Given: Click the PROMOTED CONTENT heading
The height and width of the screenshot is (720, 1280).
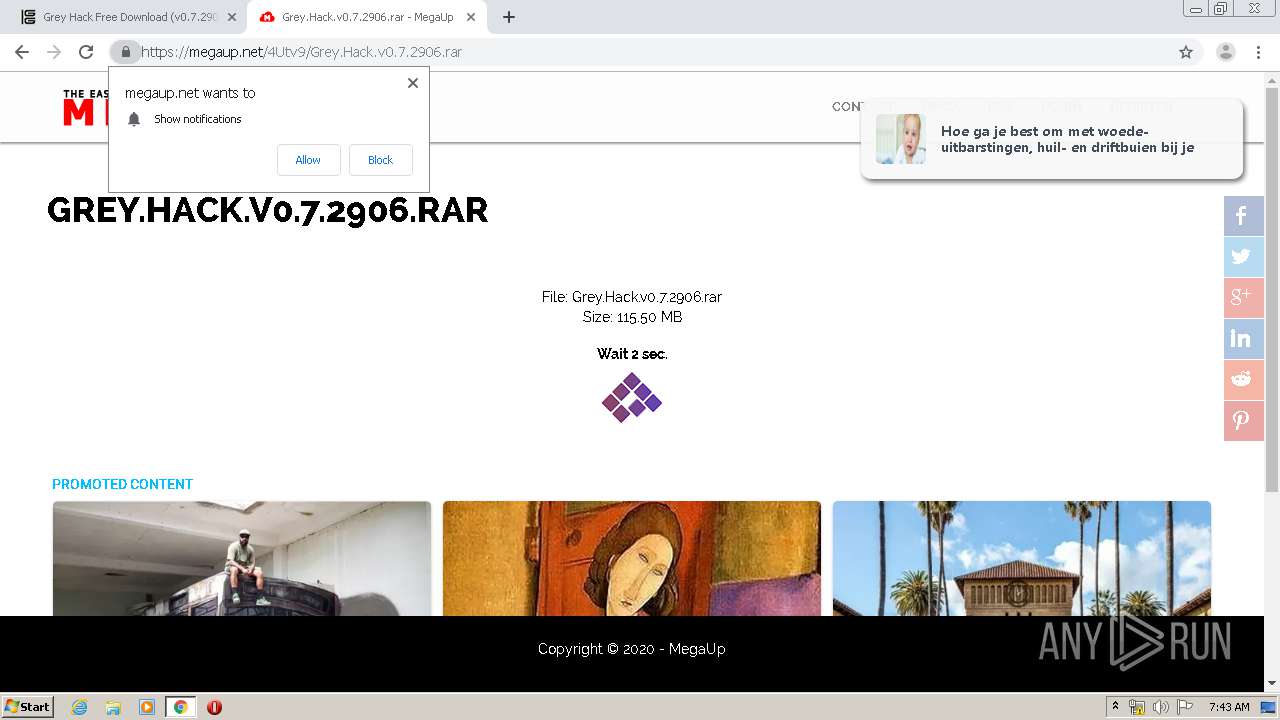Looking at the screenshot, I should (122, 484).
